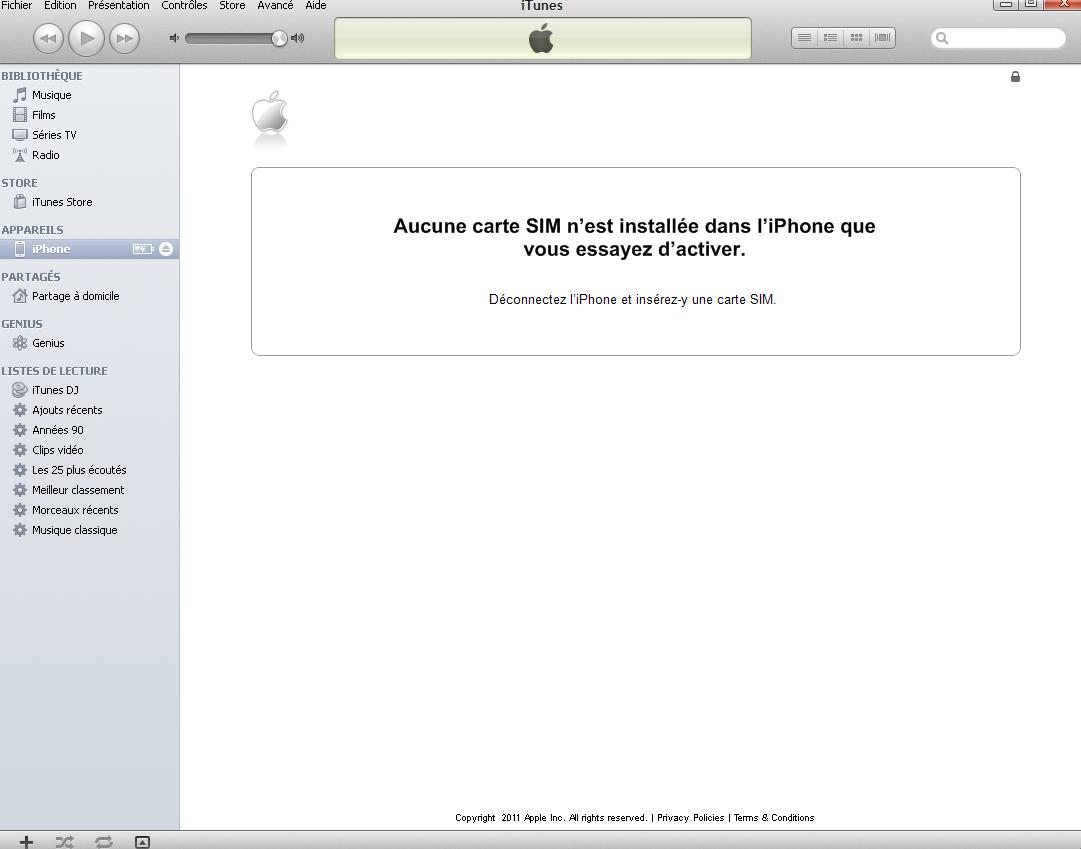
Task: Open the Privacy Policies link
Action: (x=690, y=818)
